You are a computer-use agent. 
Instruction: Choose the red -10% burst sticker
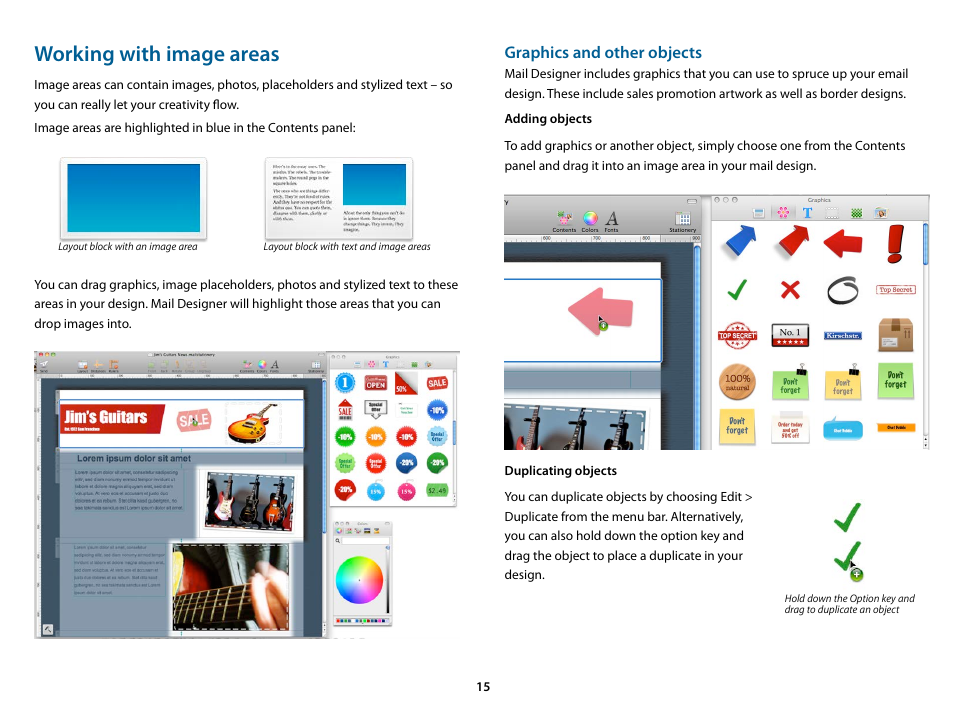(x=406, y=436)
